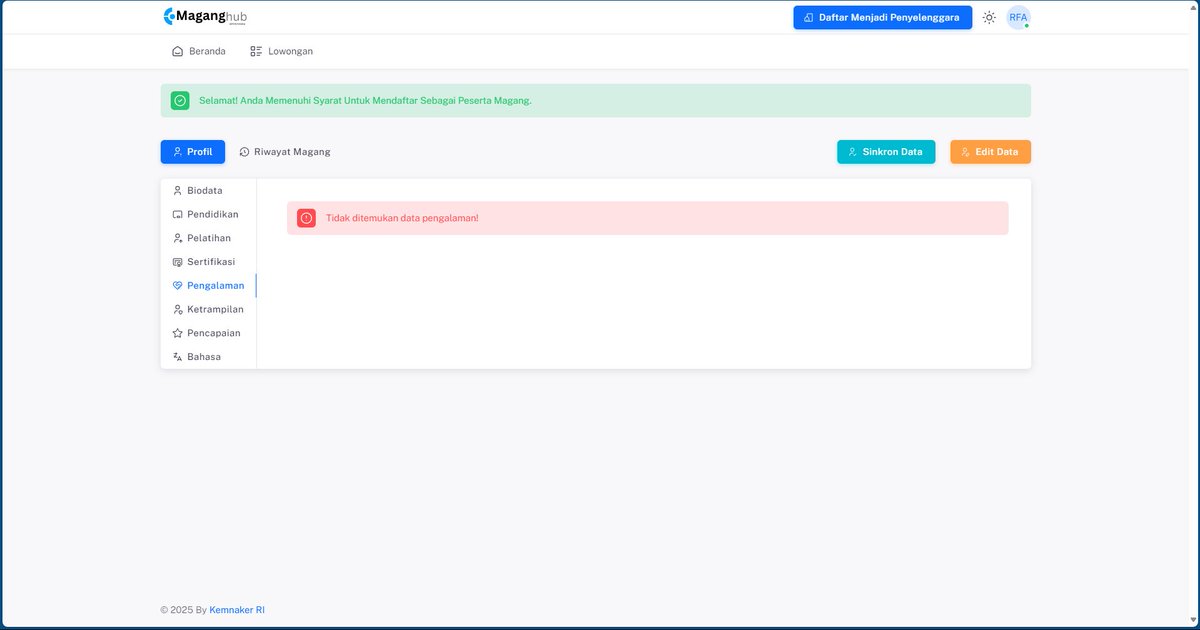Go to Beranda in navigation
Viewport: 1200px width, 630px height.
click(x=199, y=51)
